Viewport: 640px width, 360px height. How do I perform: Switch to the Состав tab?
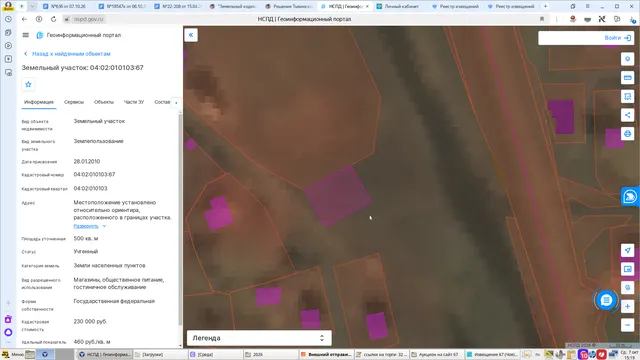point(162,102)
